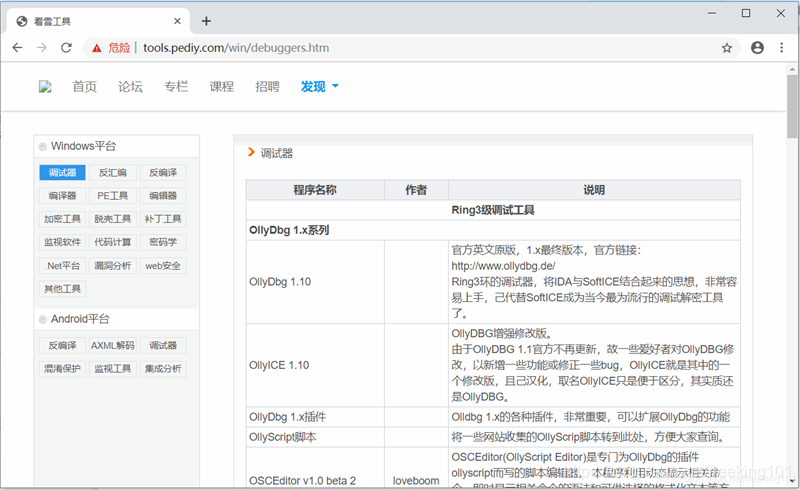The height and width of the screenshot is (490, 800).
Task: Click the scrollbar up arrow
Action: [x=792, y=69]
